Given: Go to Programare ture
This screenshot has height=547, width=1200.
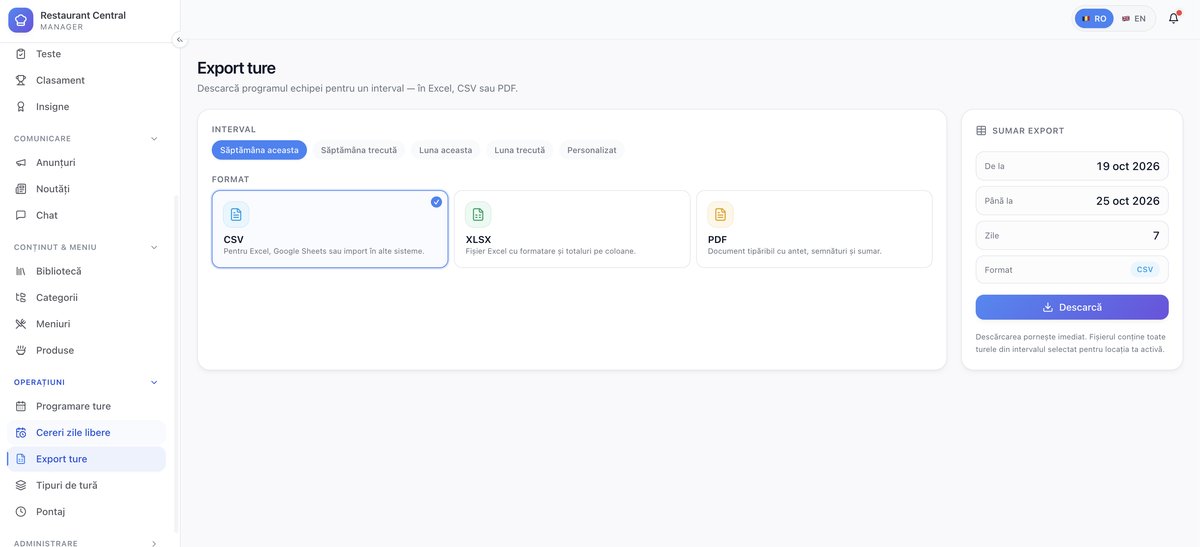Looking at the screenshot, I should (86, 406).
